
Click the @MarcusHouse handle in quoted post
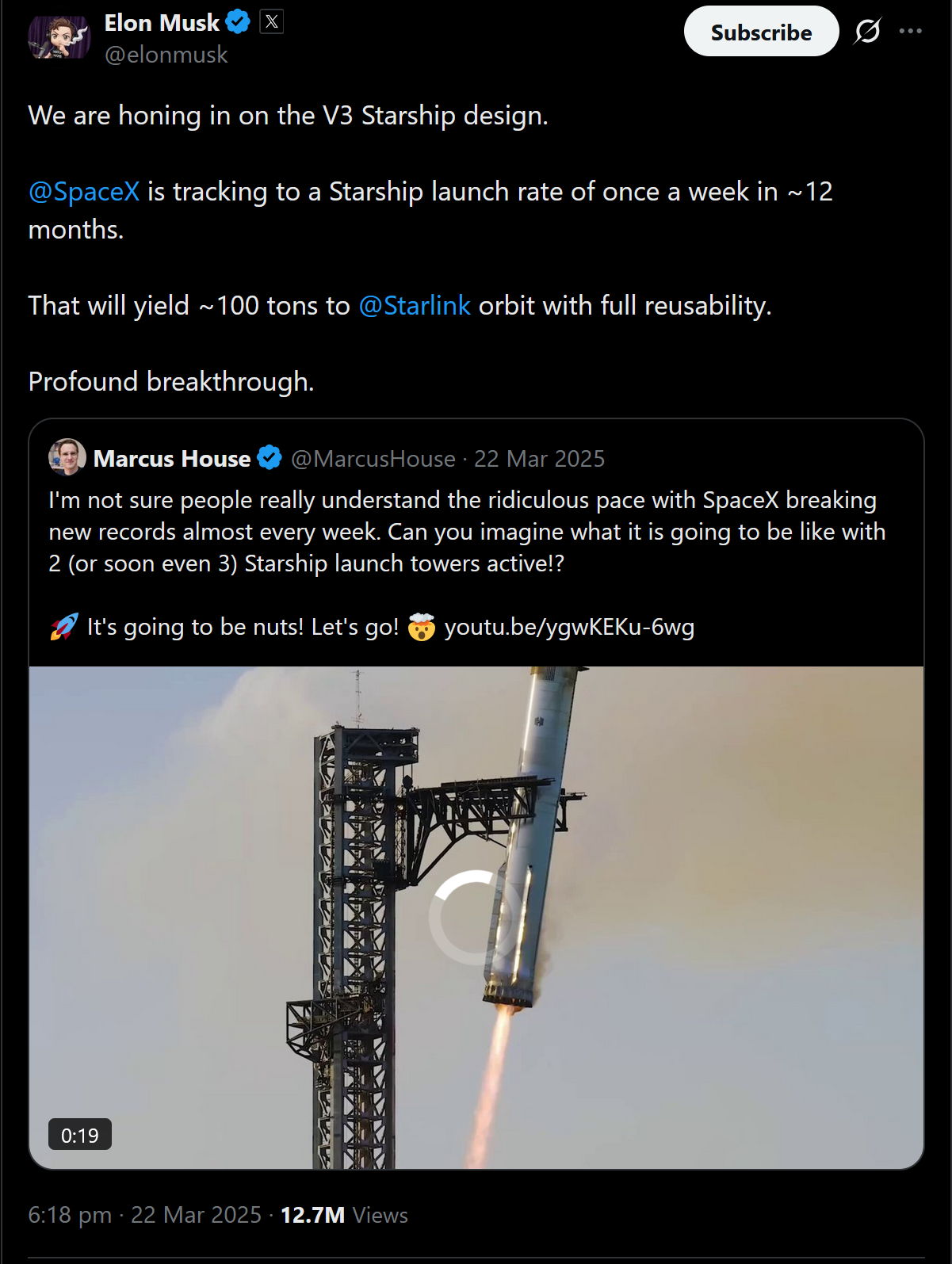373,459
